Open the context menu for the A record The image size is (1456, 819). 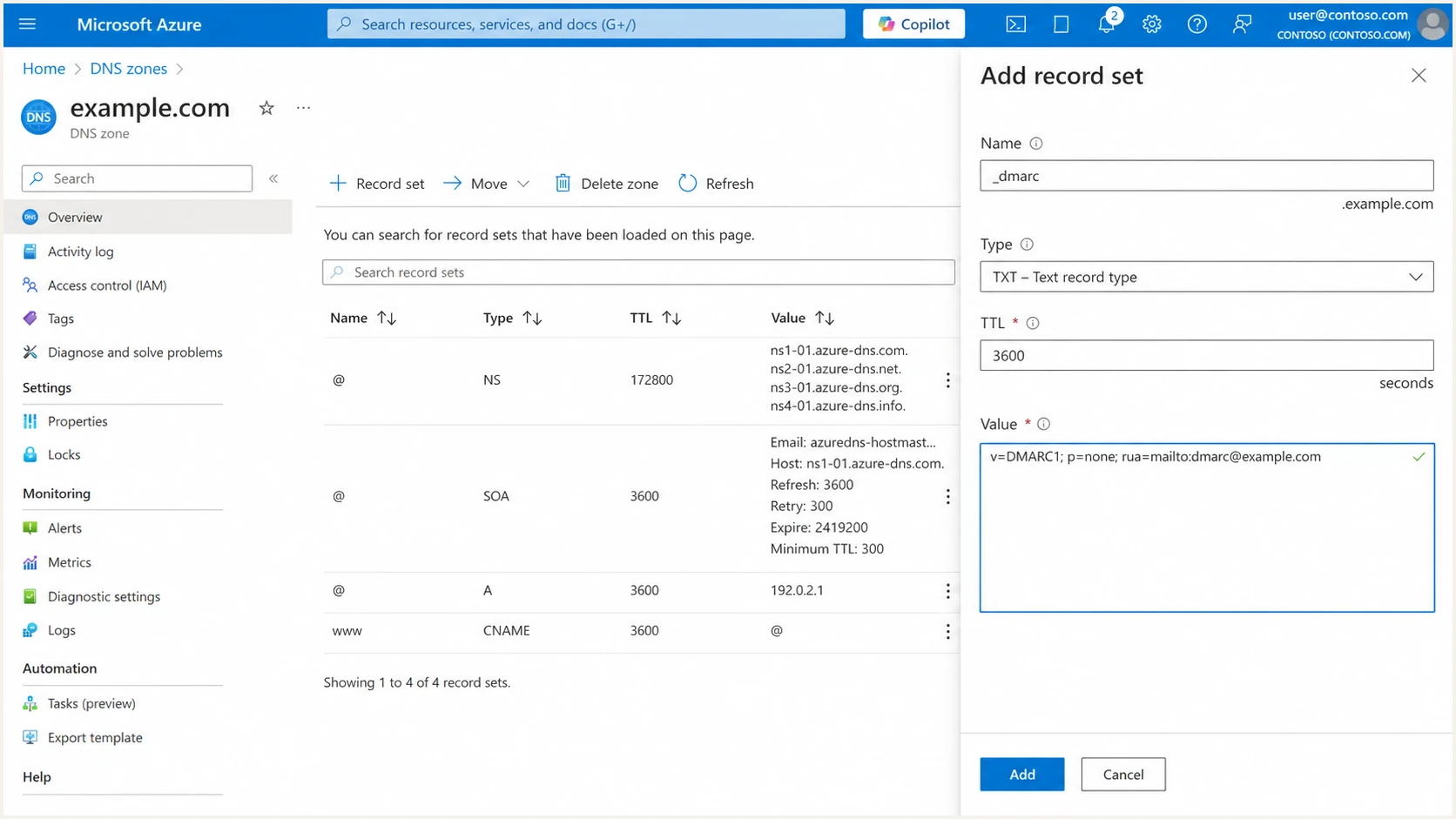pyautogui.click(x=947, y=591)
